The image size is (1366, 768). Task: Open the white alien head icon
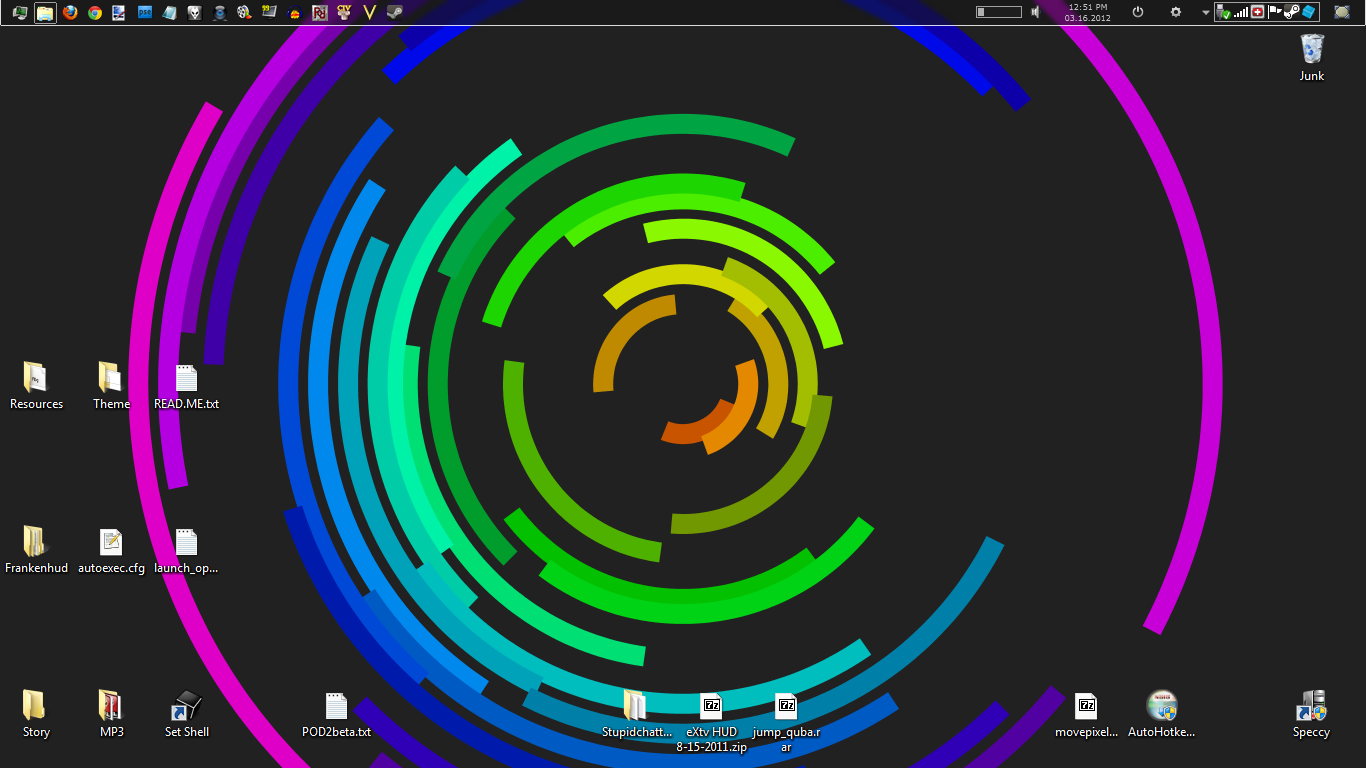pyautogui.click(x=195, y=13)
